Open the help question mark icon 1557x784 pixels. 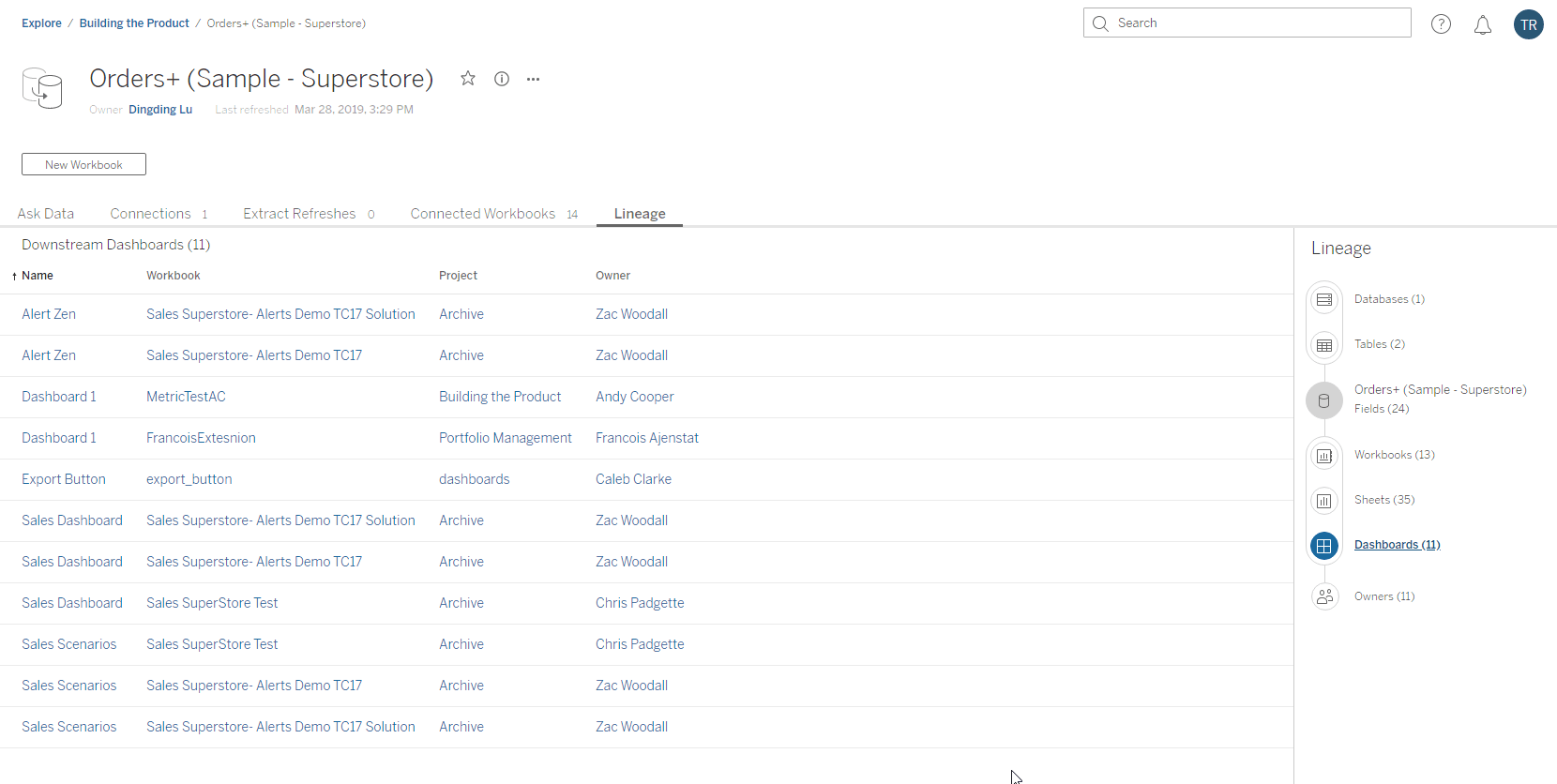1442,24
